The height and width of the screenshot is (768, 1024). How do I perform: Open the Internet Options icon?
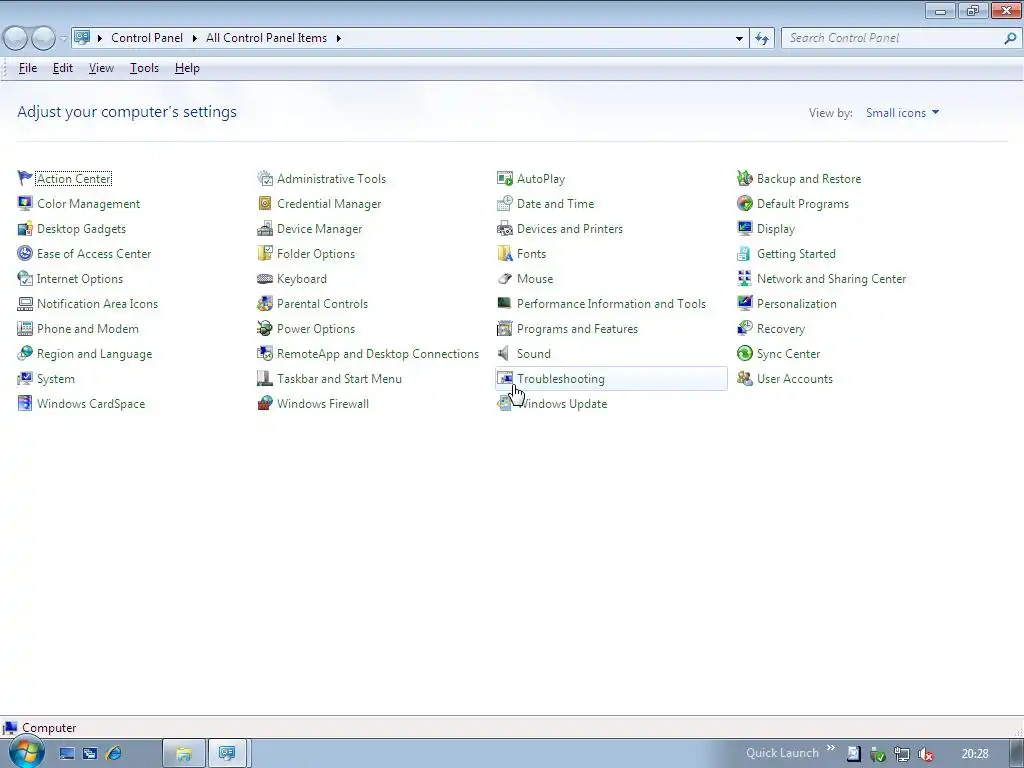point(25,279)
